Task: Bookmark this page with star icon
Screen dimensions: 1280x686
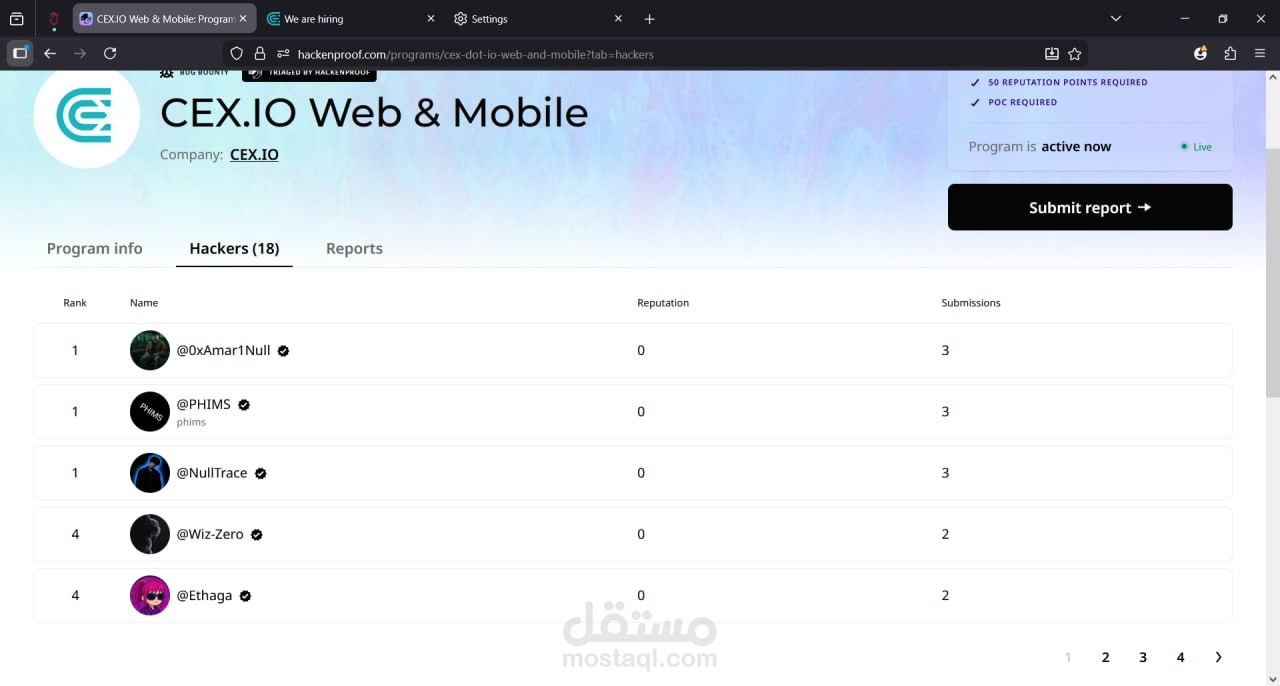Action: (1075, 54)
